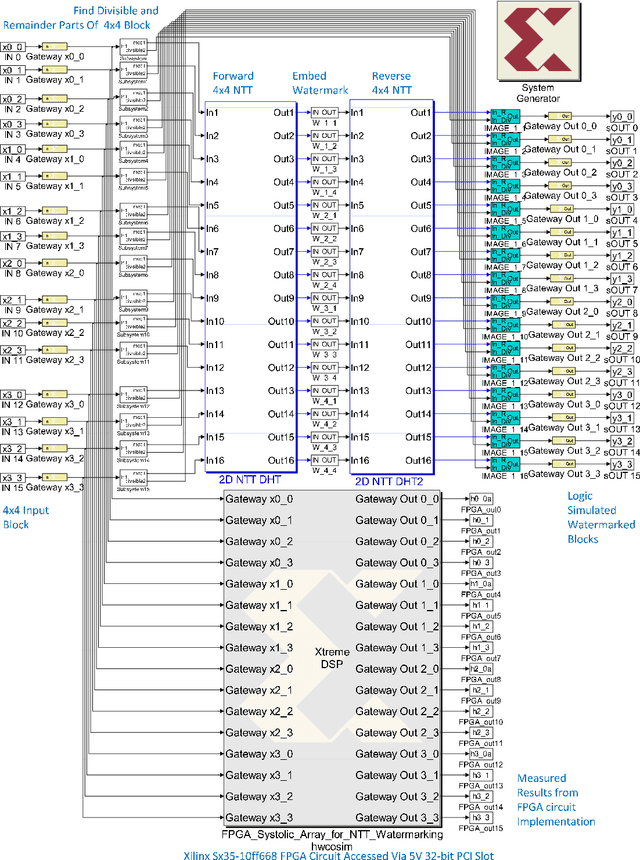This screenshot has width=640, height=860.
Task: Select the Gateway x3_0 input block
Action: 56,396
